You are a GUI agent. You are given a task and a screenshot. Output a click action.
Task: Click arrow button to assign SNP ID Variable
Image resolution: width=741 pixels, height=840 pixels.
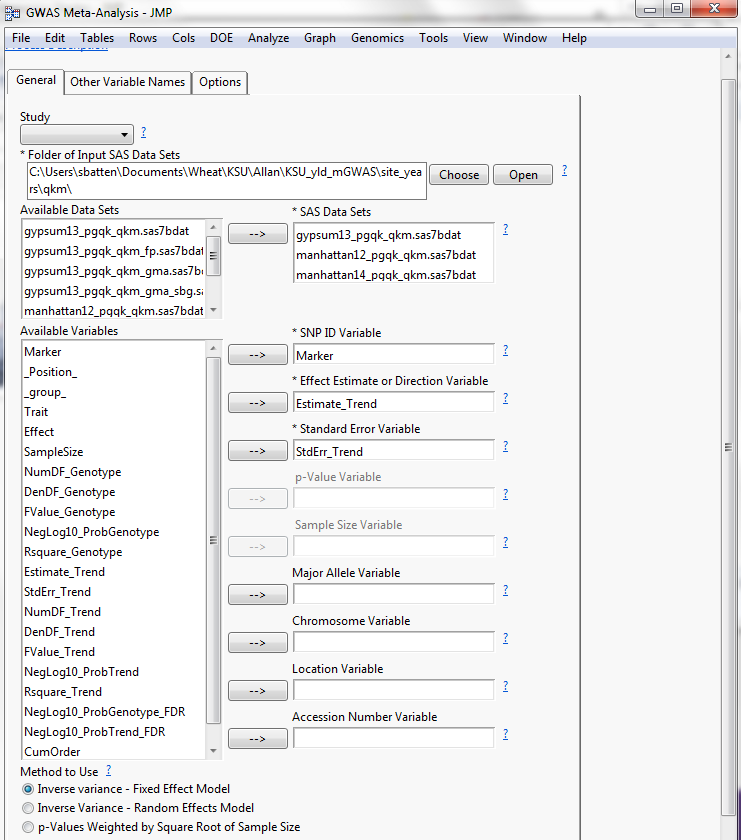257,355
